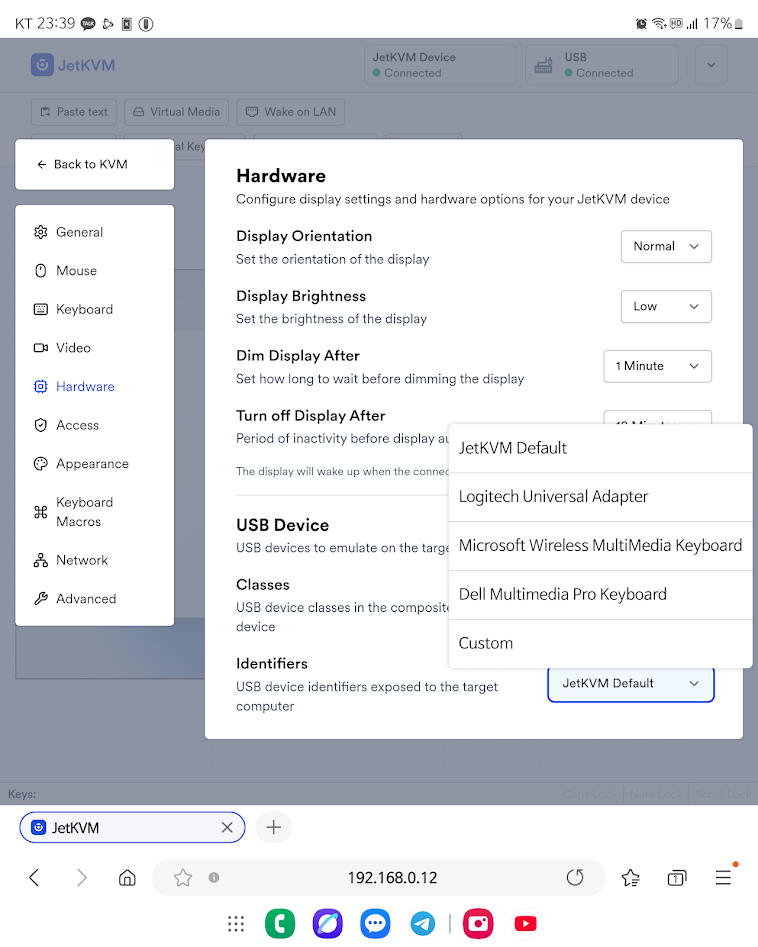Close the JetKVM browser tab

(x=227, y=827)
